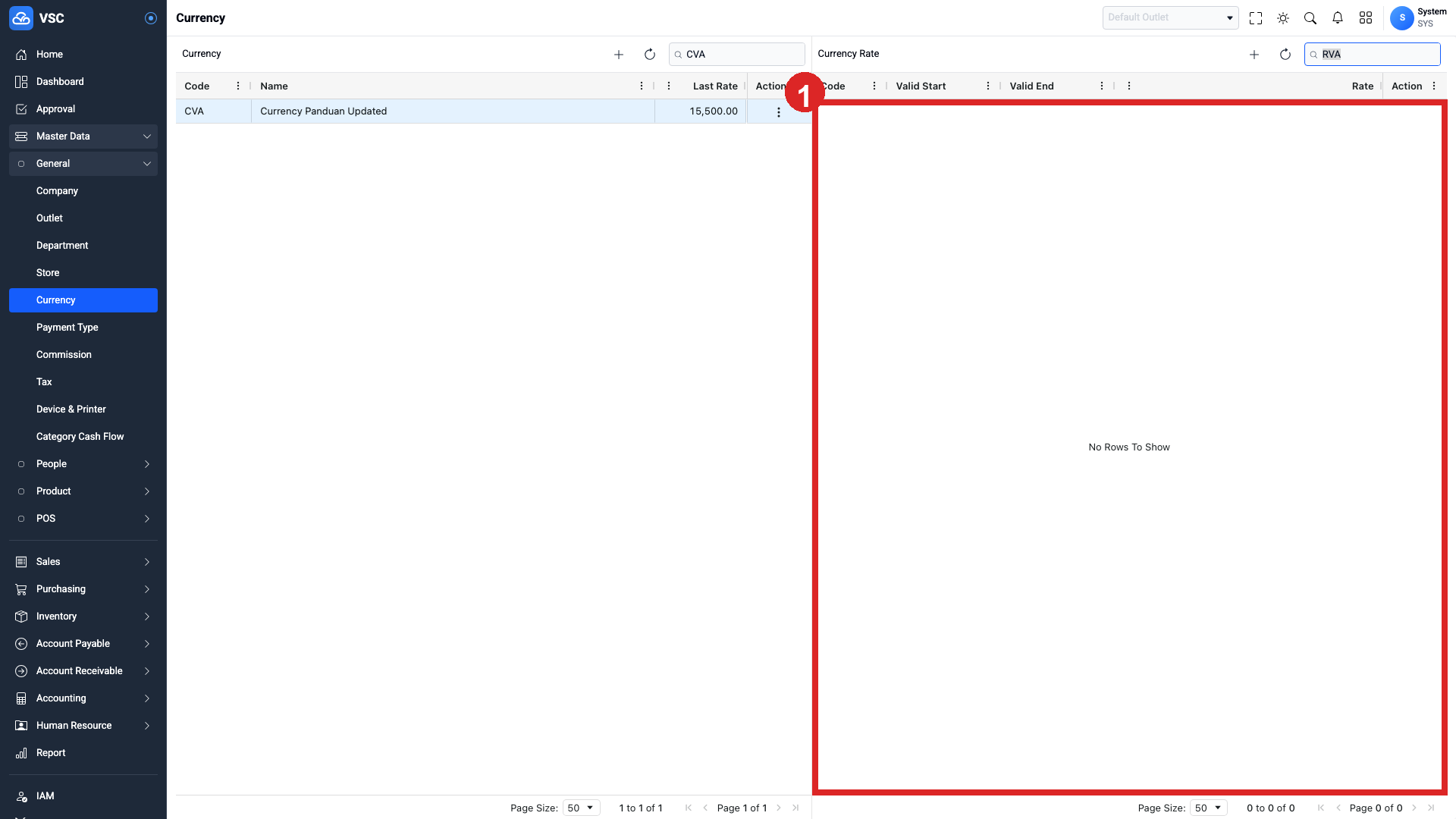Image resolution: width=1456 pixels, height=819 pixels.
Task: Navigate to Outlet
Action: (83, 218)
